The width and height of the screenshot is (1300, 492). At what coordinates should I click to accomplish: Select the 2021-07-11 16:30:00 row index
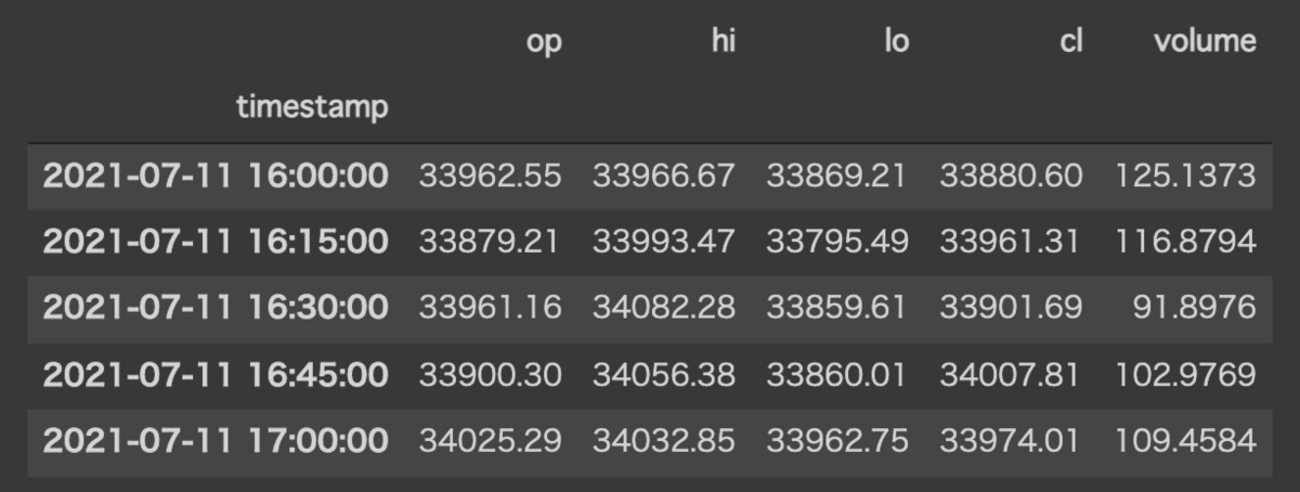pos(215,307)
